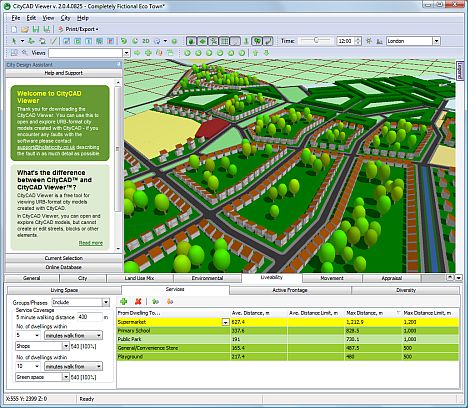Select the Public Park row

288,339
